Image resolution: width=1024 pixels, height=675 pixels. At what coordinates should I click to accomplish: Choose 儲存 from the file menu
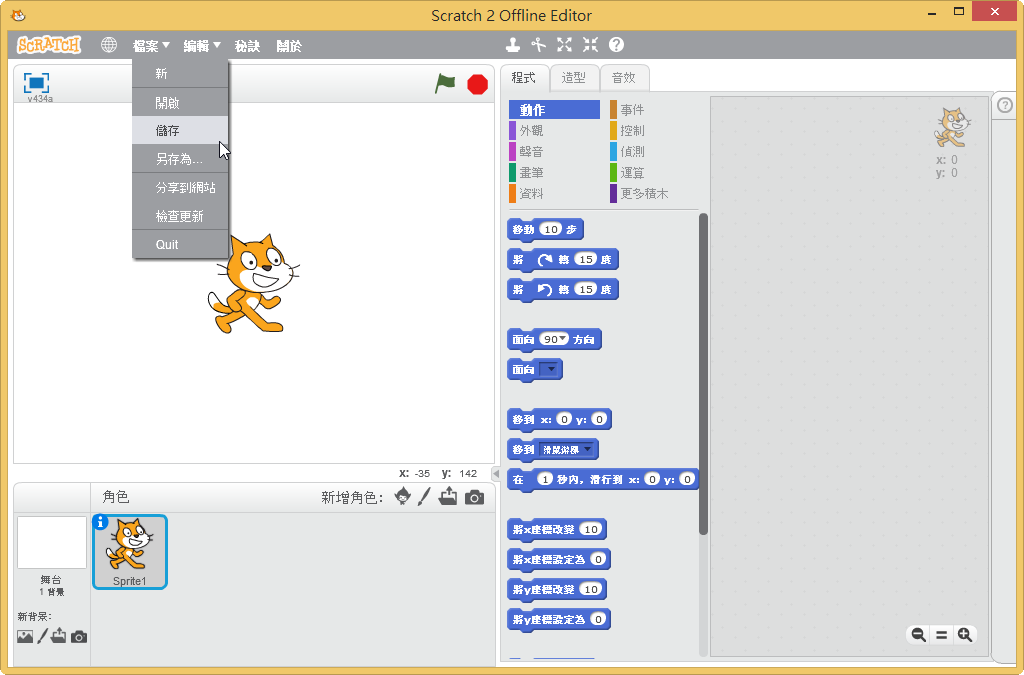pyautogui.click(x=180, y=131)
